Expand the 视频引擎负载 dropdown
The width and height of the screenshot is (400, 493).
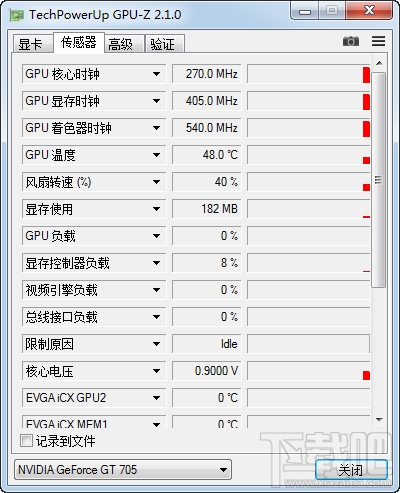pos(156,290)
